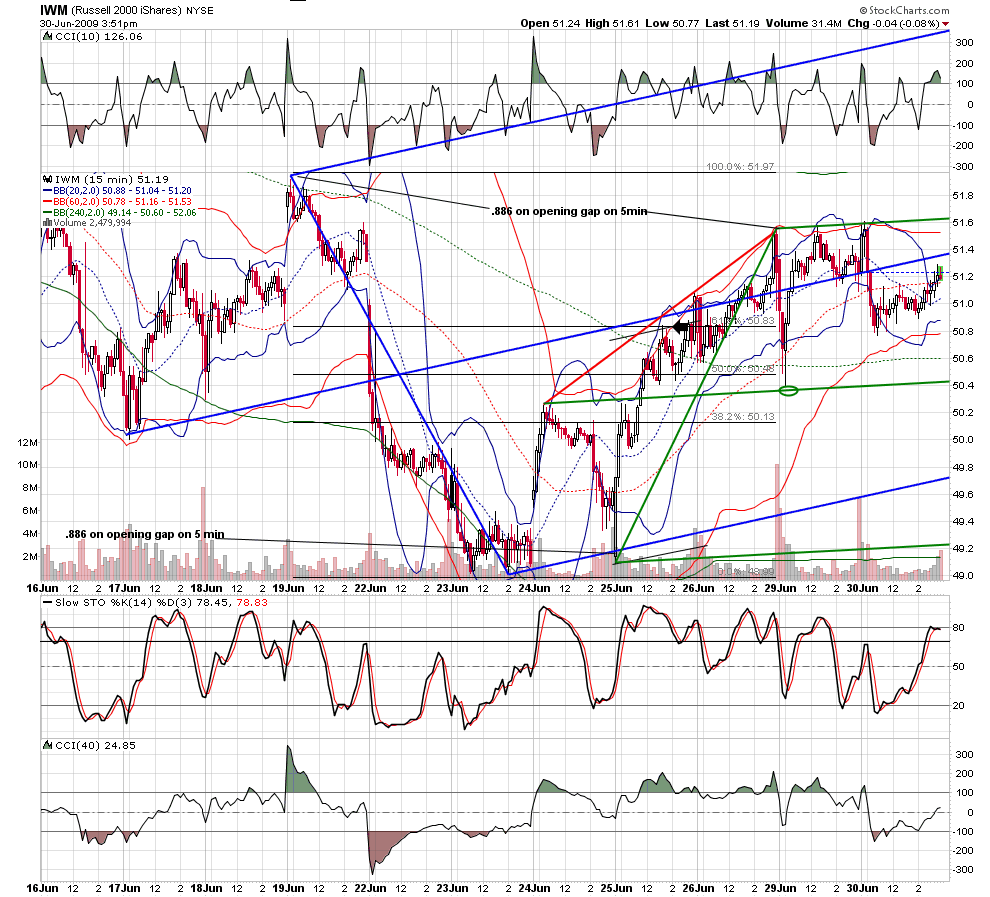The height and width of the screenshot is (897, 990).
Task: Click the 80 level on the stochastic axis
Action: [x=958, y=627]
